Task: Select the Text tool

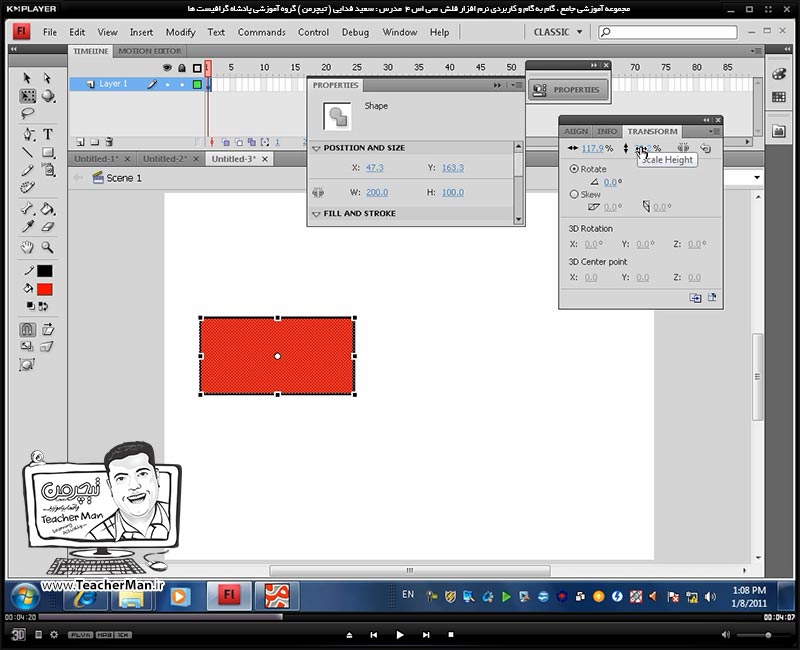Action: (x=47, y=134)
